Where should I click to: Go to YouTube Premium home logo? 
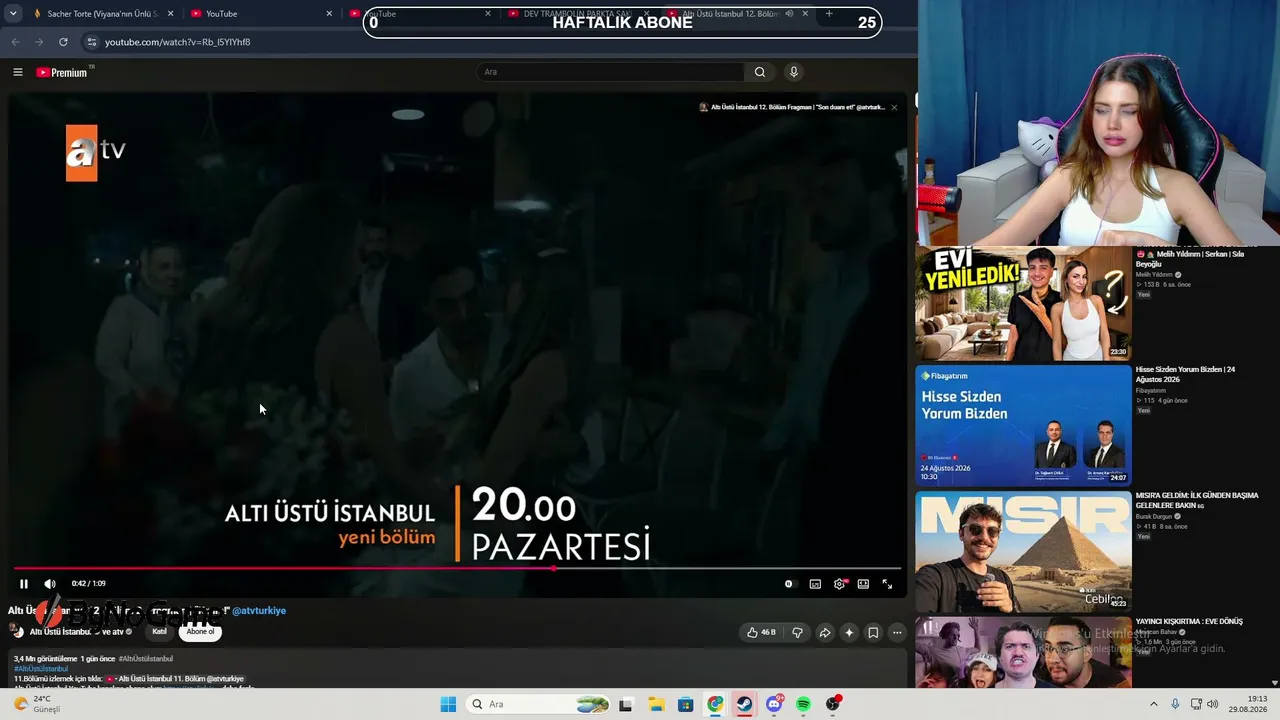pos(62,72)
